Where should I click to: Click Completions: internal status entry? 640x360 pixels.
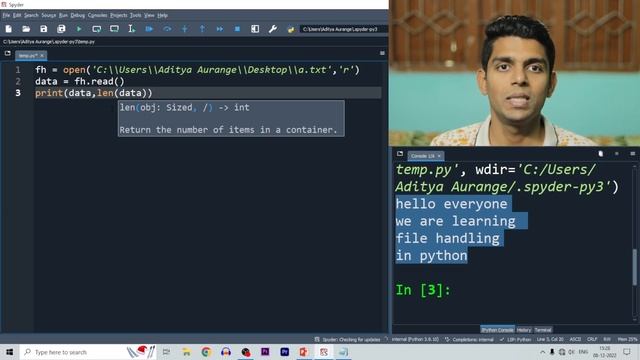coord(469,339)
